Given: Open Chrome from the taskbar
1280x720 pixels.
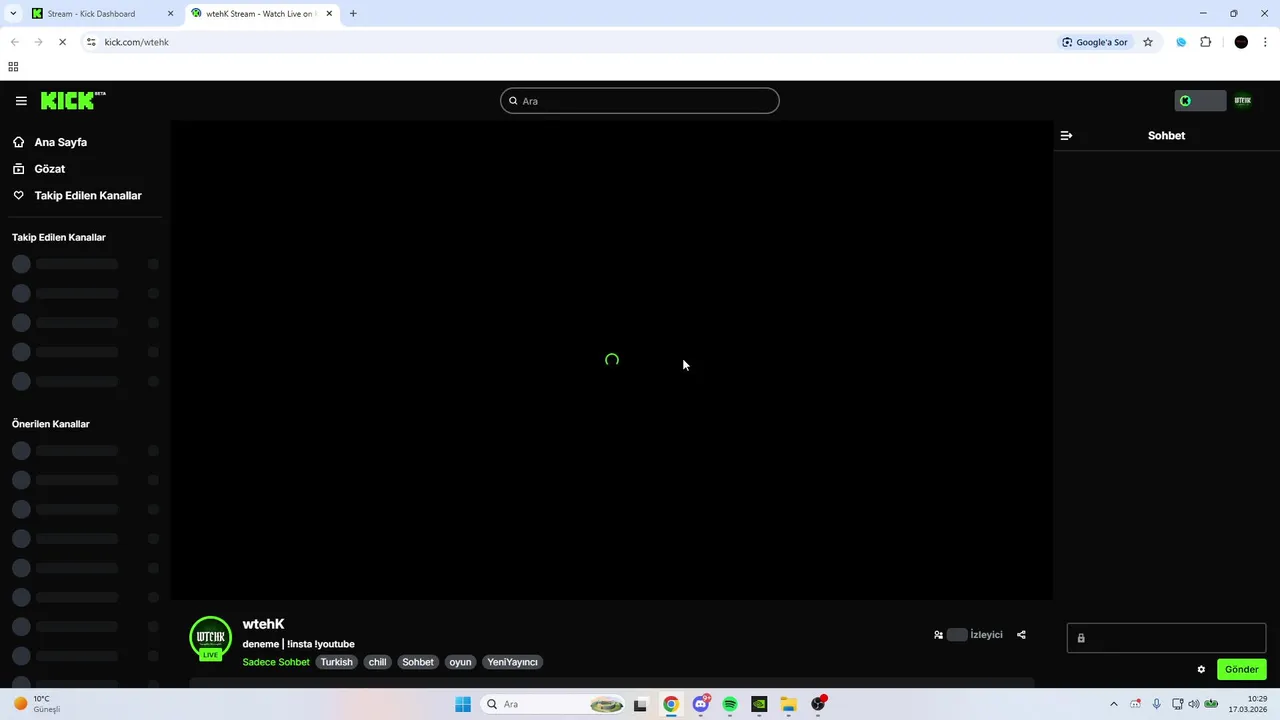Looking at the screenshot, I should coord(671,704).
